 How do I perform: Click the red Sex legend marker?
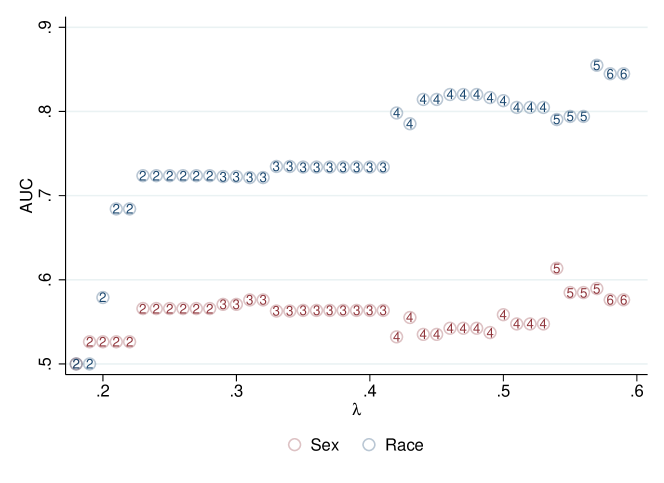[294, 445]
